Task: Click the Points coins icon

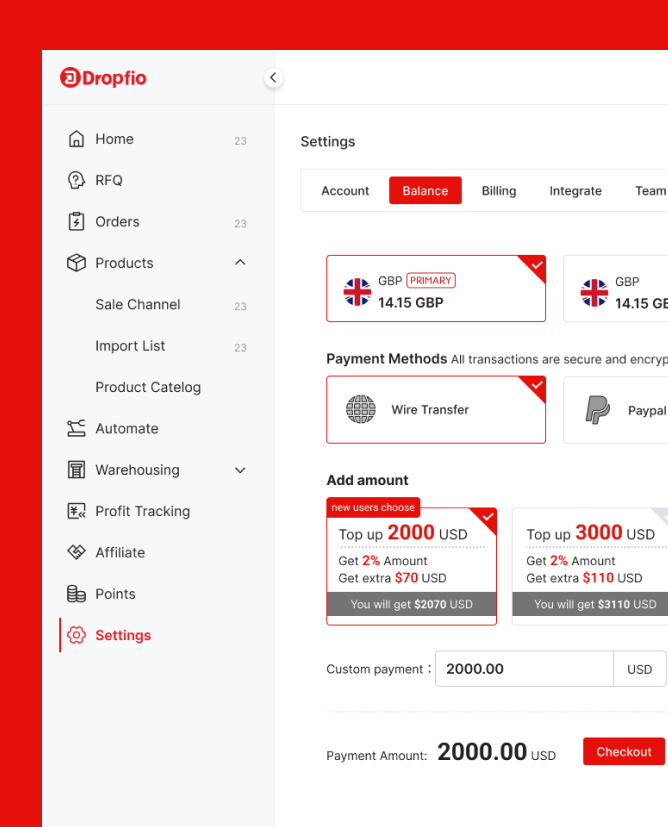Action: coord(76,594)
